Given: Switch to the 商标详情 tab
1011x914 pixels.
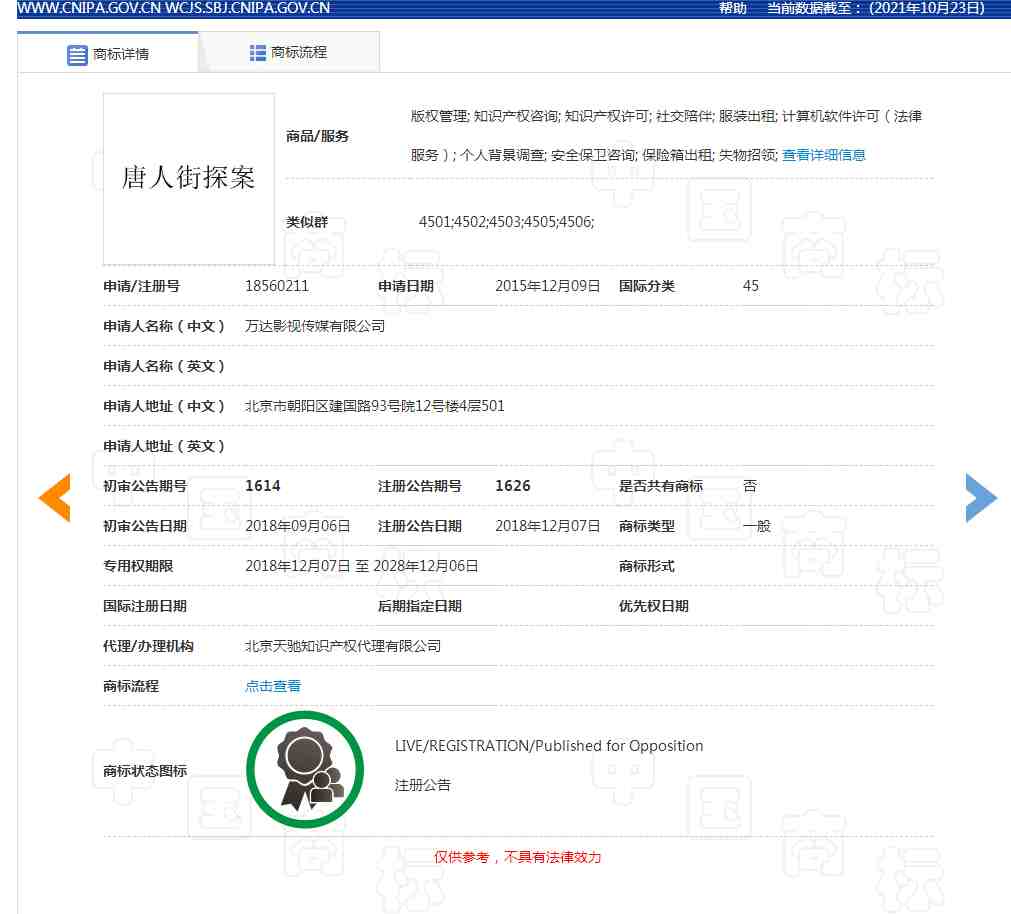Looking at the screenshot, I should pyautogui.click(x=108, y=52).
